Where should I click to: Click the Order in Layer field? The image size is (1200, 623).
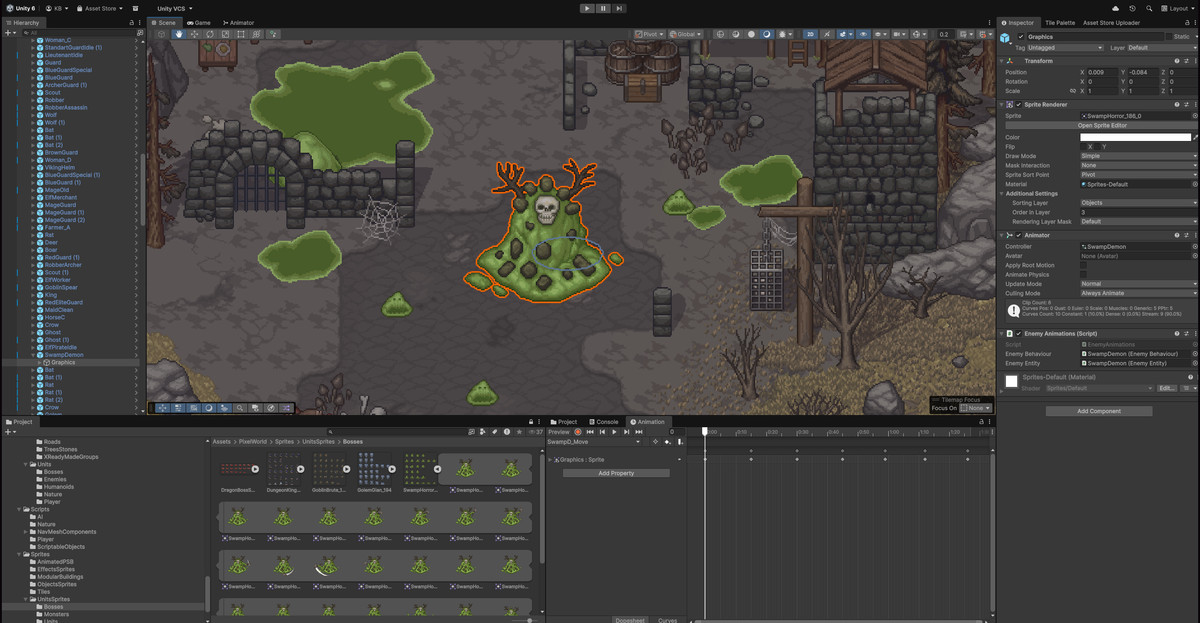pyautogui.click(x=1138, y=212)
